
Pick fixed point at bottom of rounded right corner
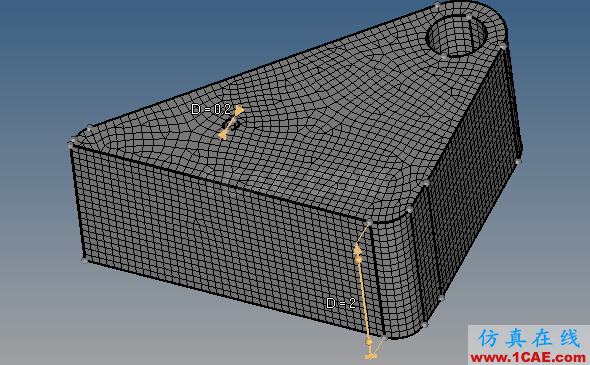(425, 324)
